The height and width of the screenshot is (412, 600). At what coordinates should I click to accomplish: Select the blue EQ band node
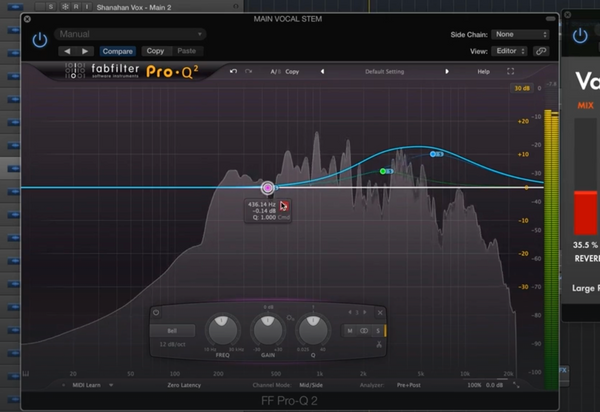[433, 154]
